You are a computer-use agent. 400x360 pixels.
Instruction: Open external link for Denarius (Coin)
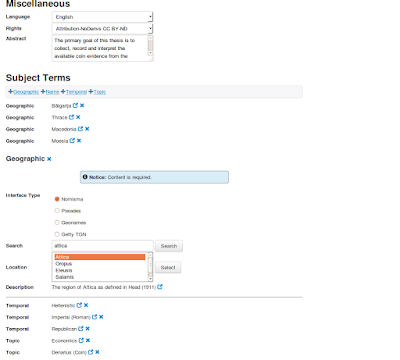[90, 352]
